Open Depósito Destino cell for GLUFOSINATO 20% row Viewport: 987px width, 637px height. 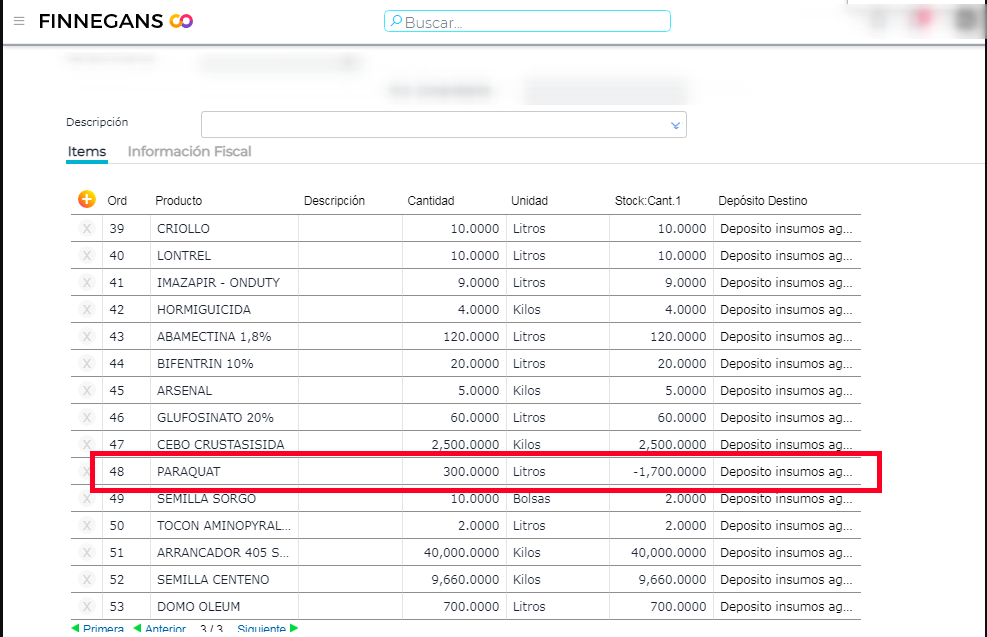787,418
